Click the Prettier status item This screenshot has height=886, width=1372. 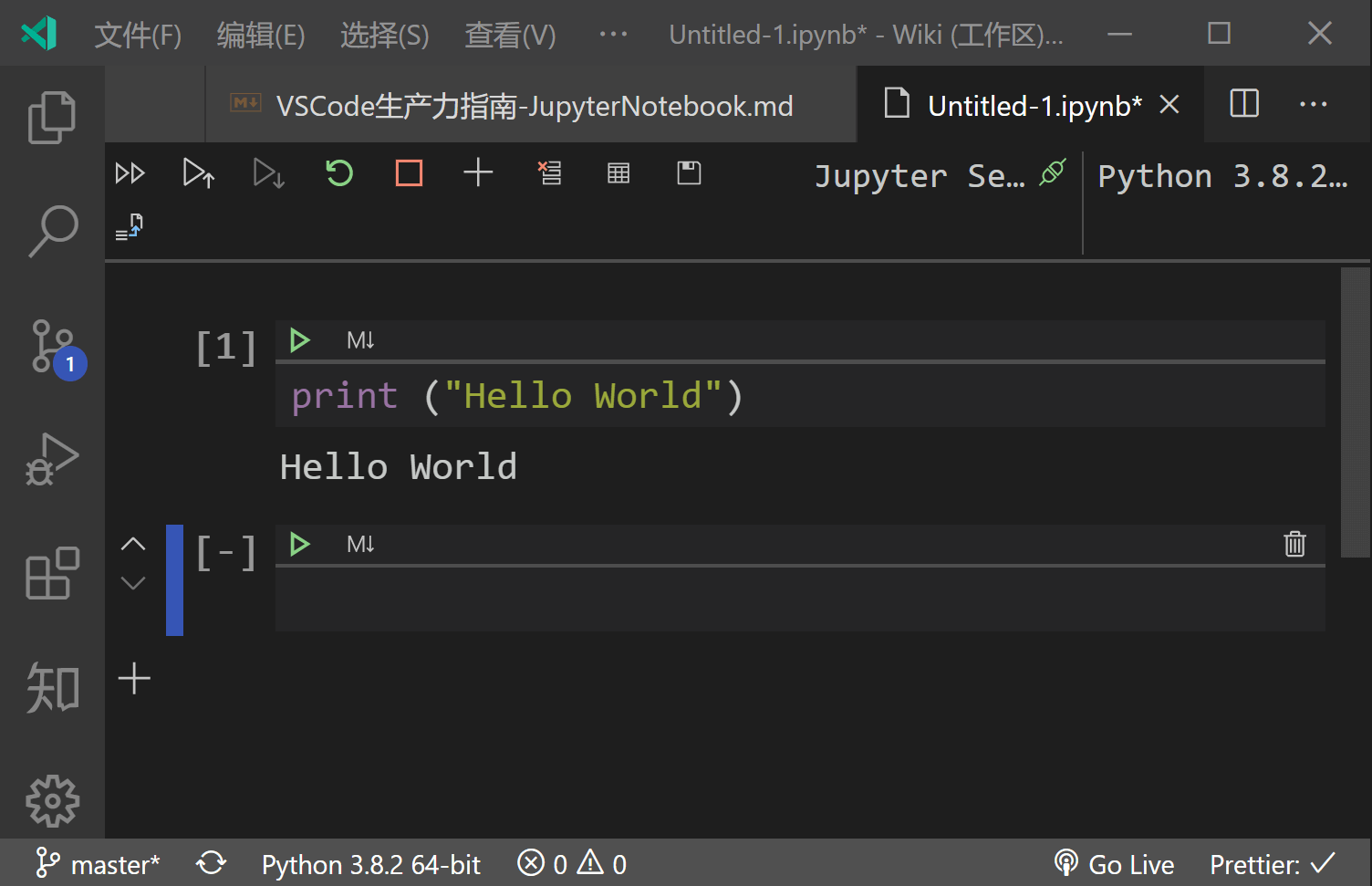click(x=1273, y=863)
